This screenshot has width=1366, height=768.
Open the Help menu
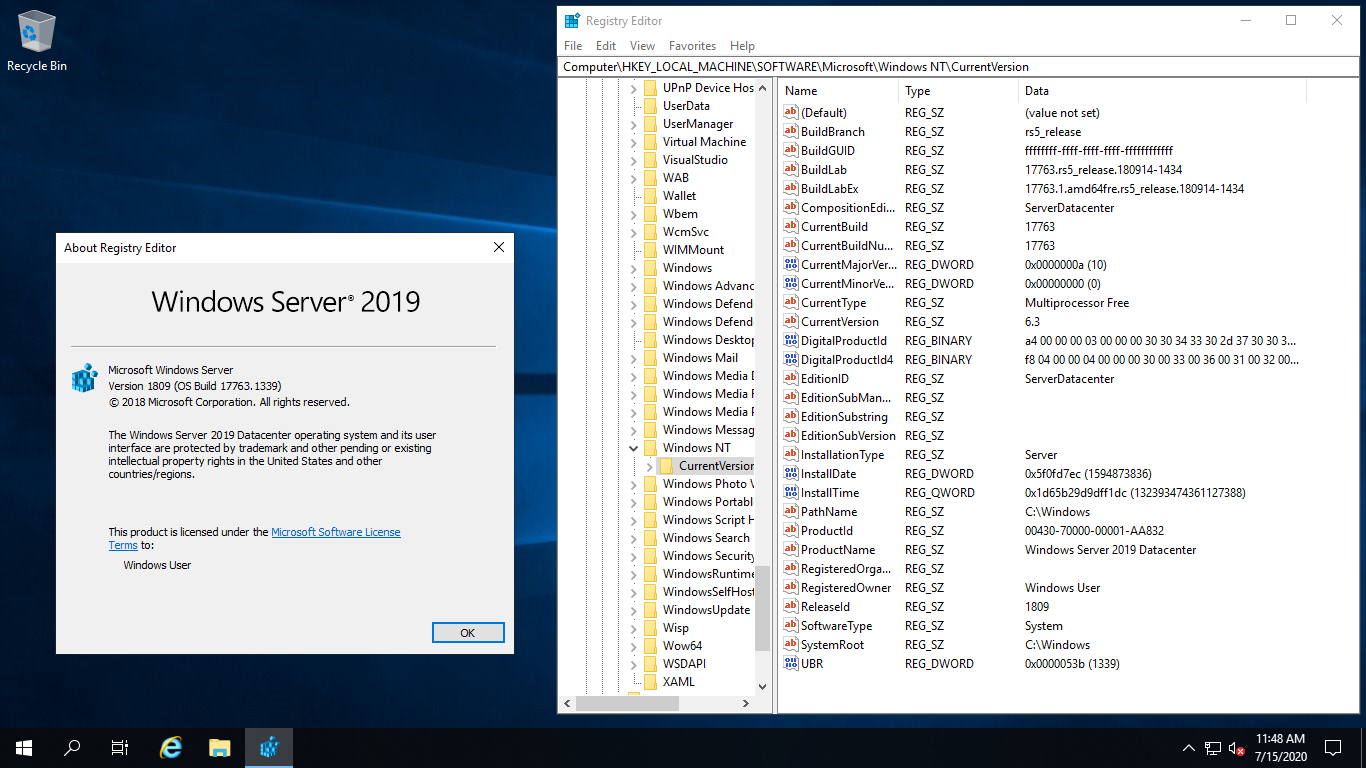(x=742, y=46)
